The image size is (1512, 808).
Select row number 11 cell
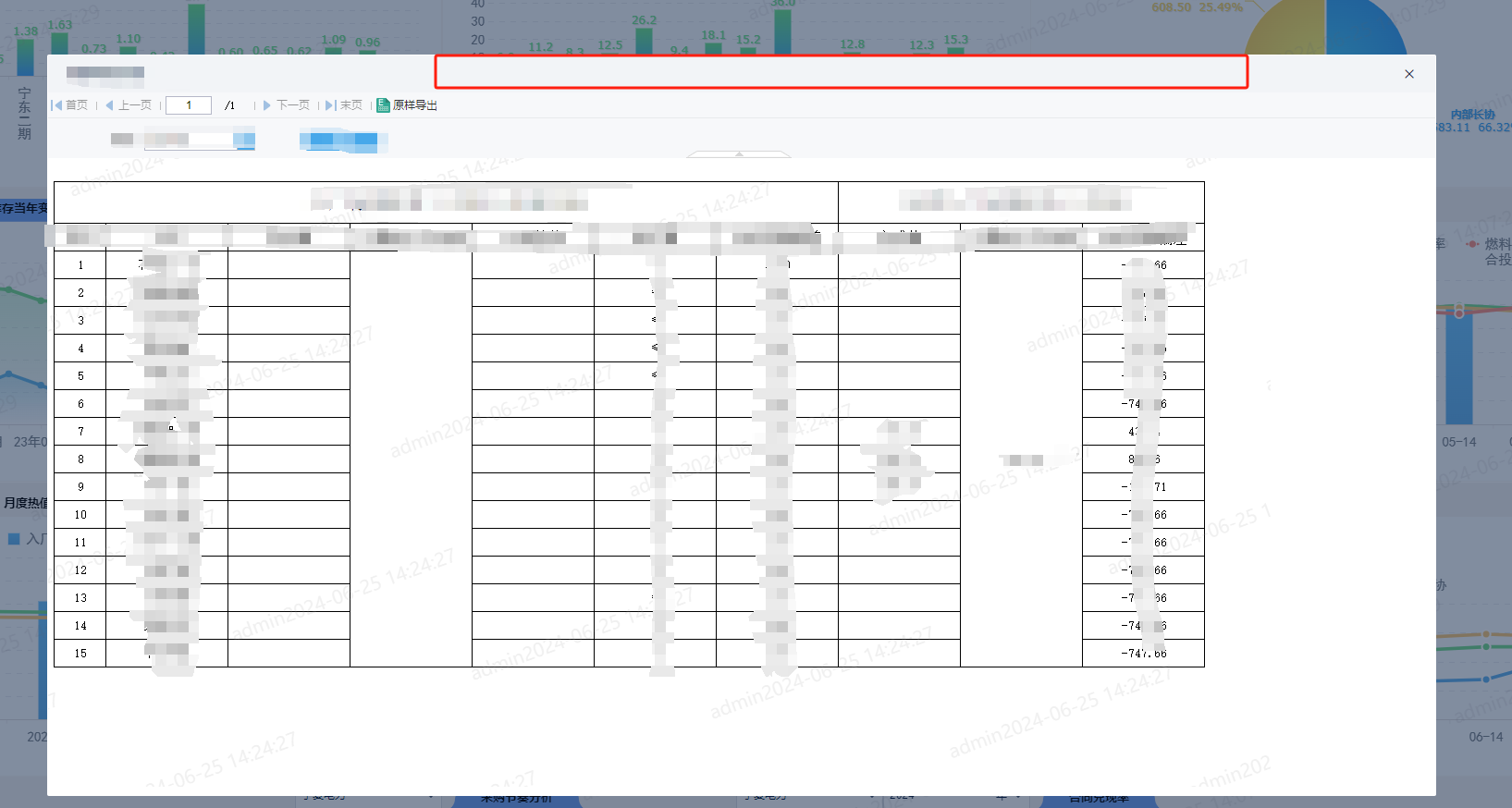pos(80,543)
